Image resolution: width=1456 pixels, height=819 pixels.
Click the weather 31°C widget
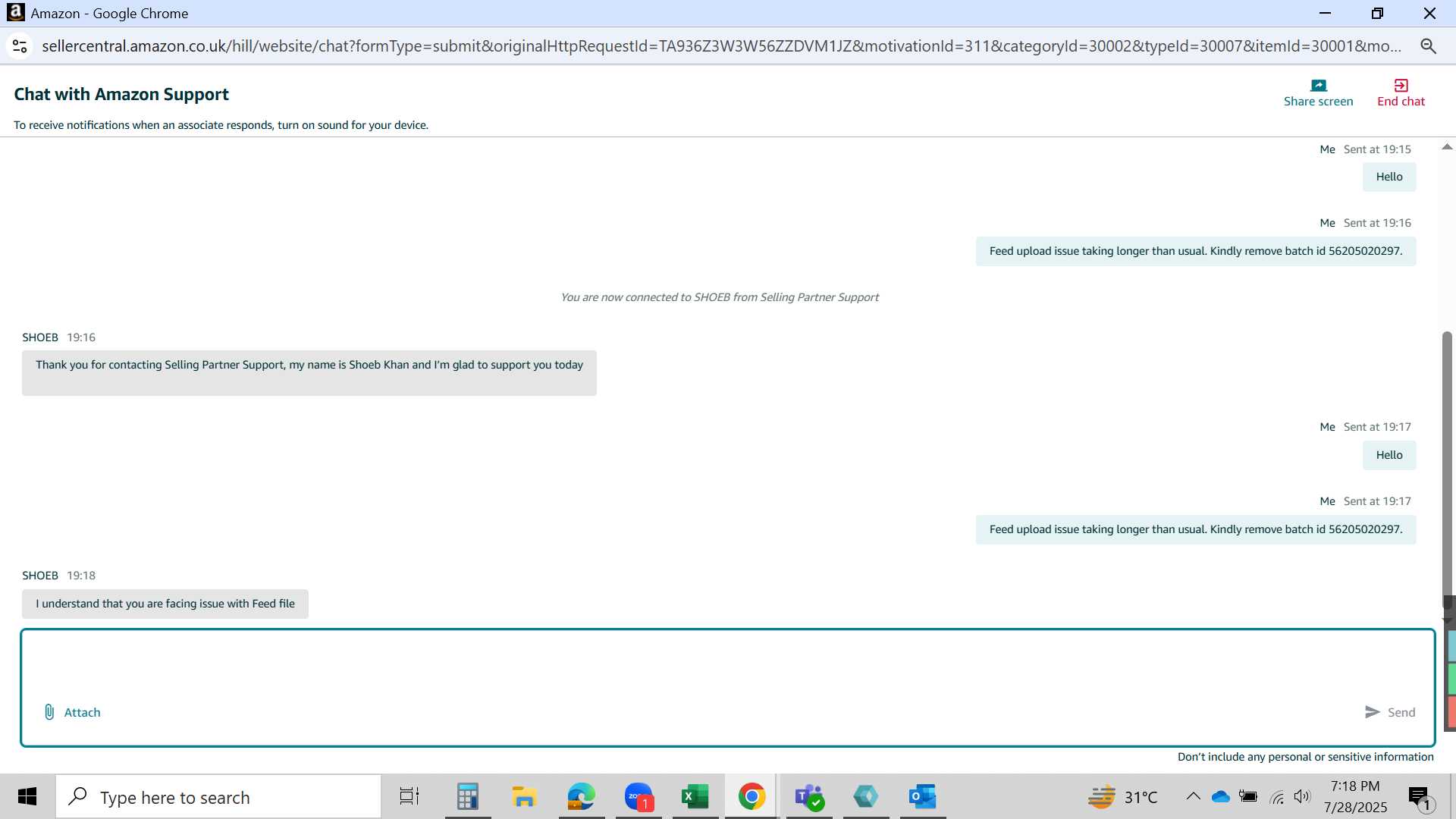pyautogui.click(x=1122, y=797)
